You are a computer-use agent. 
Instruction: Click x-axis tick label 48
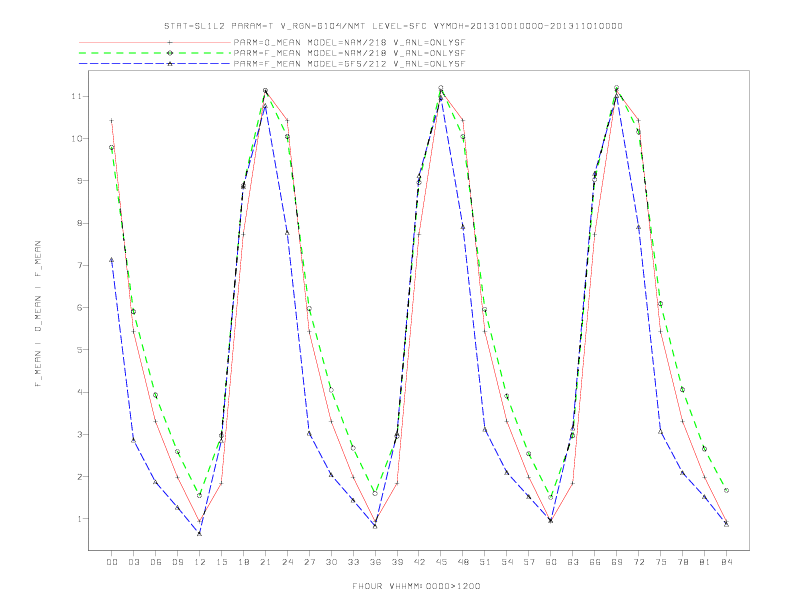click(463, 562)
